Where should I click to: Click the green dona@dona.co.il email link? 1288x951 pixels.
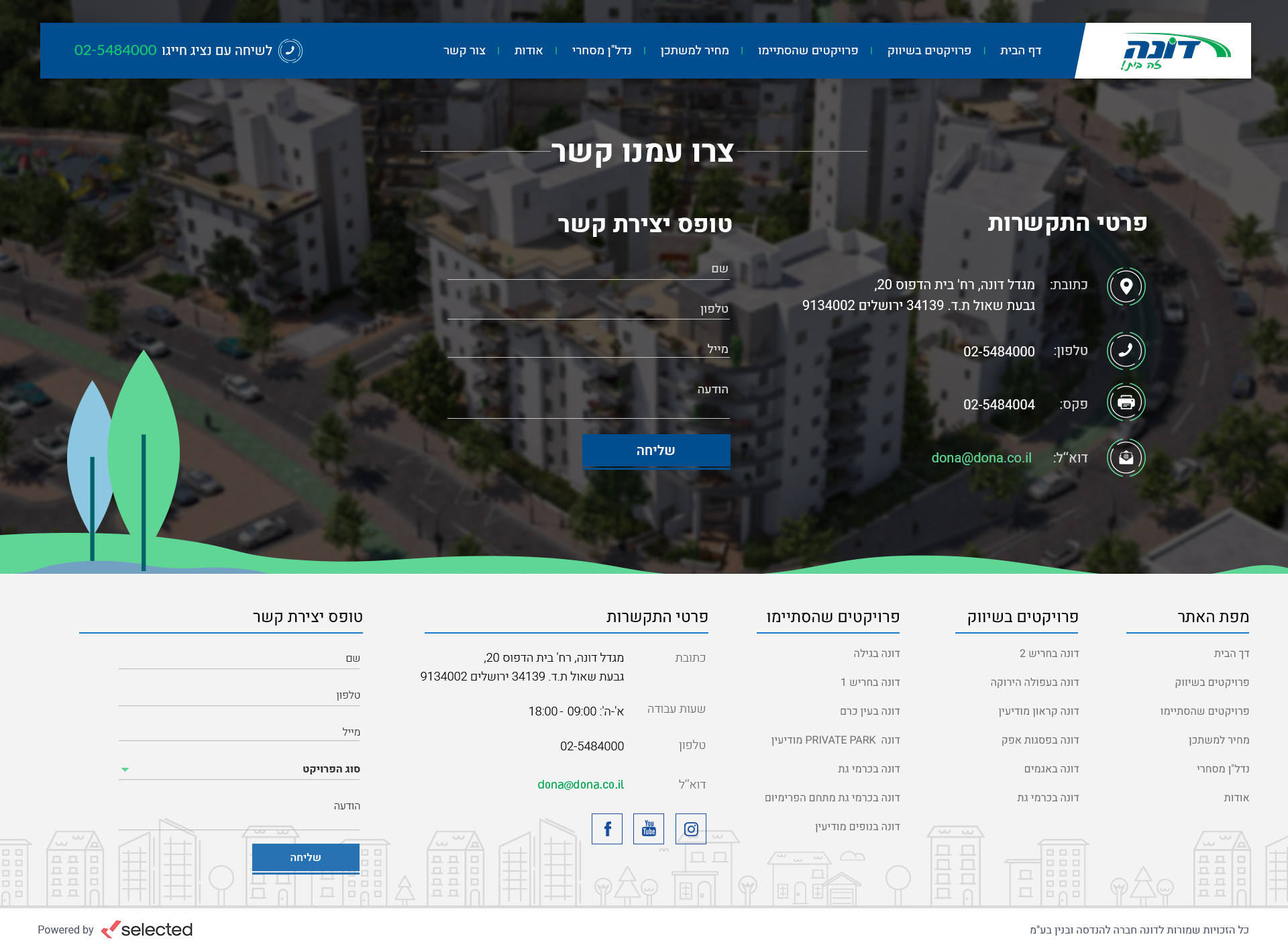[x=981, y=458]
